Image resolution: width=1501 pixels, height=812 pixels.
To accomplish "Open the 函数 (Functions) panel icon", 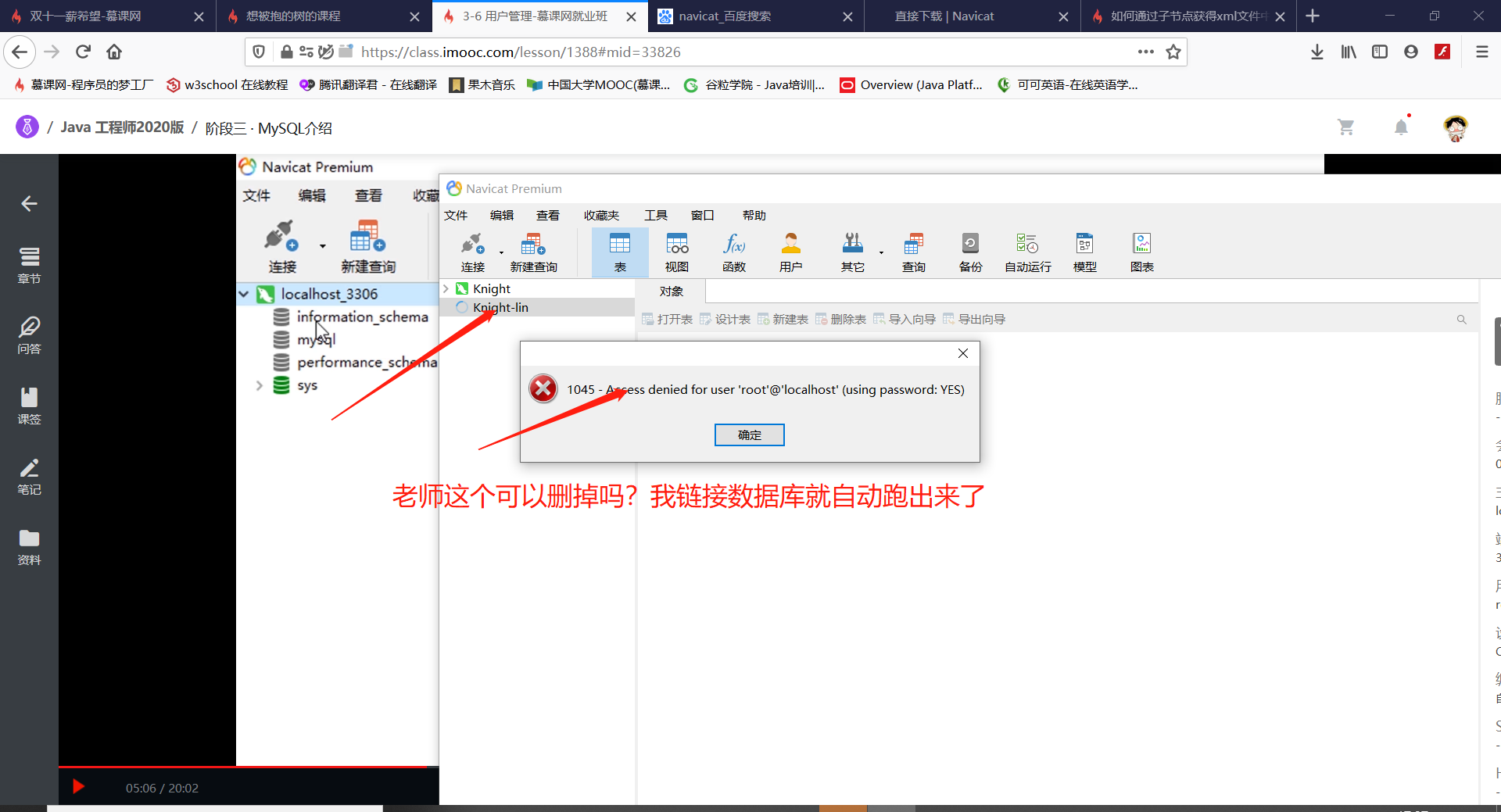I will click(733, 250).
